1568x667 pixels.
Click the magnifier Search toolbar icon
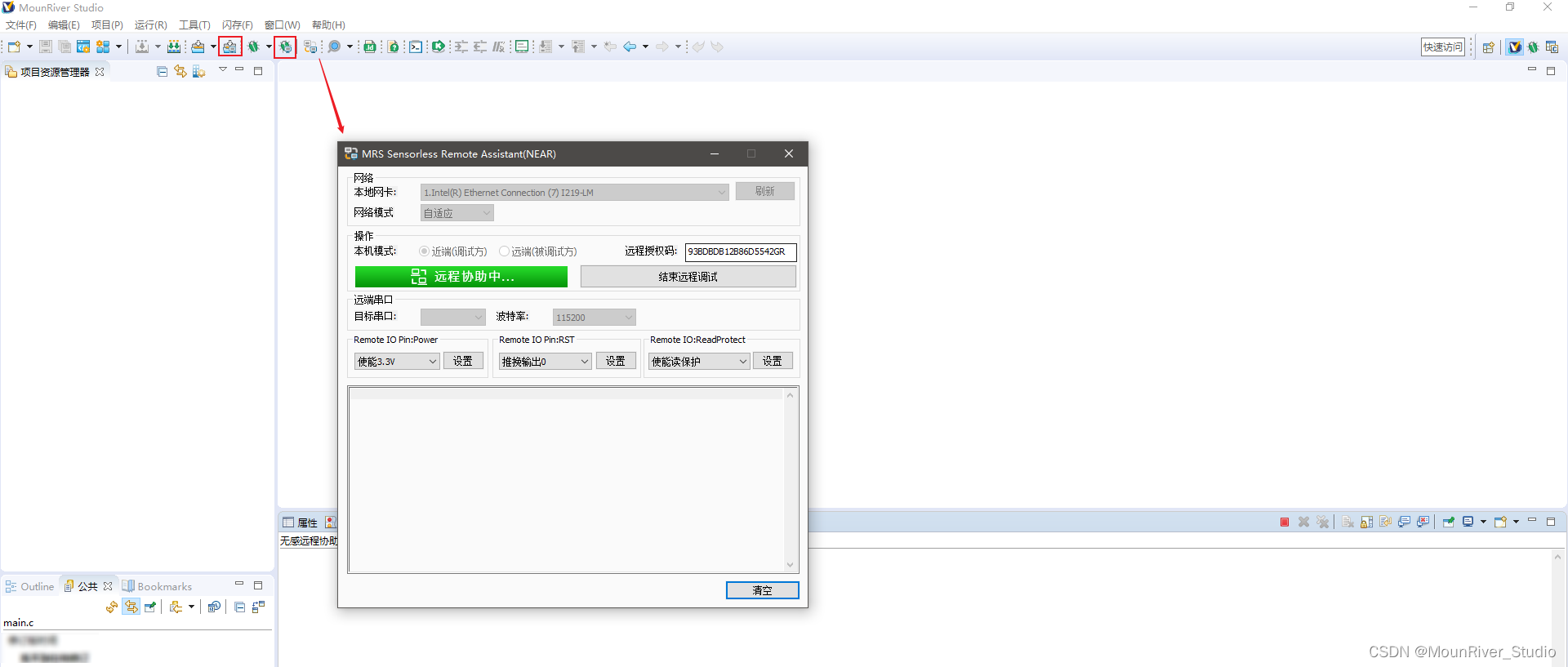(x=334, y=47)
